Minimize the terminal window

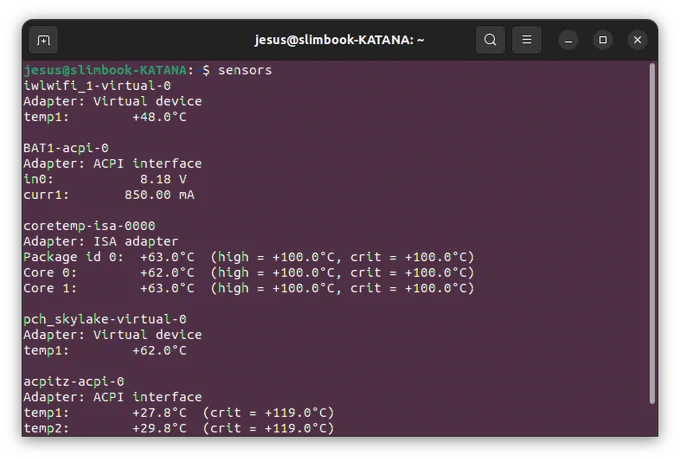pyautogui.click(x=568, y=40)
